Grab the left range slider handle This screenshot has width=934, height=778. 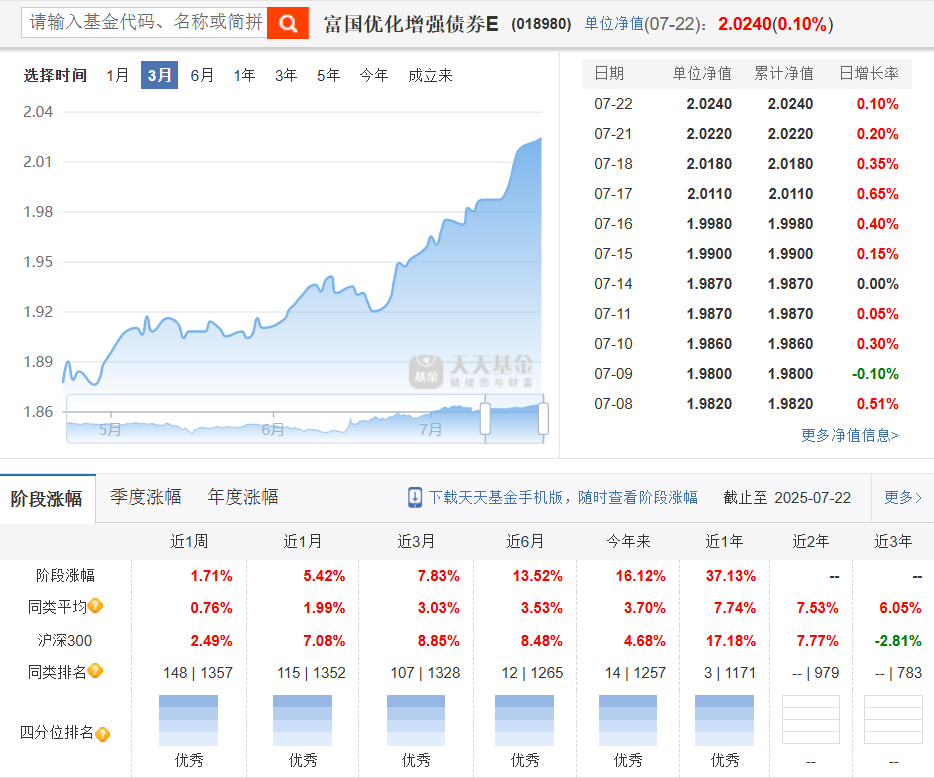(x=485, y=418)
